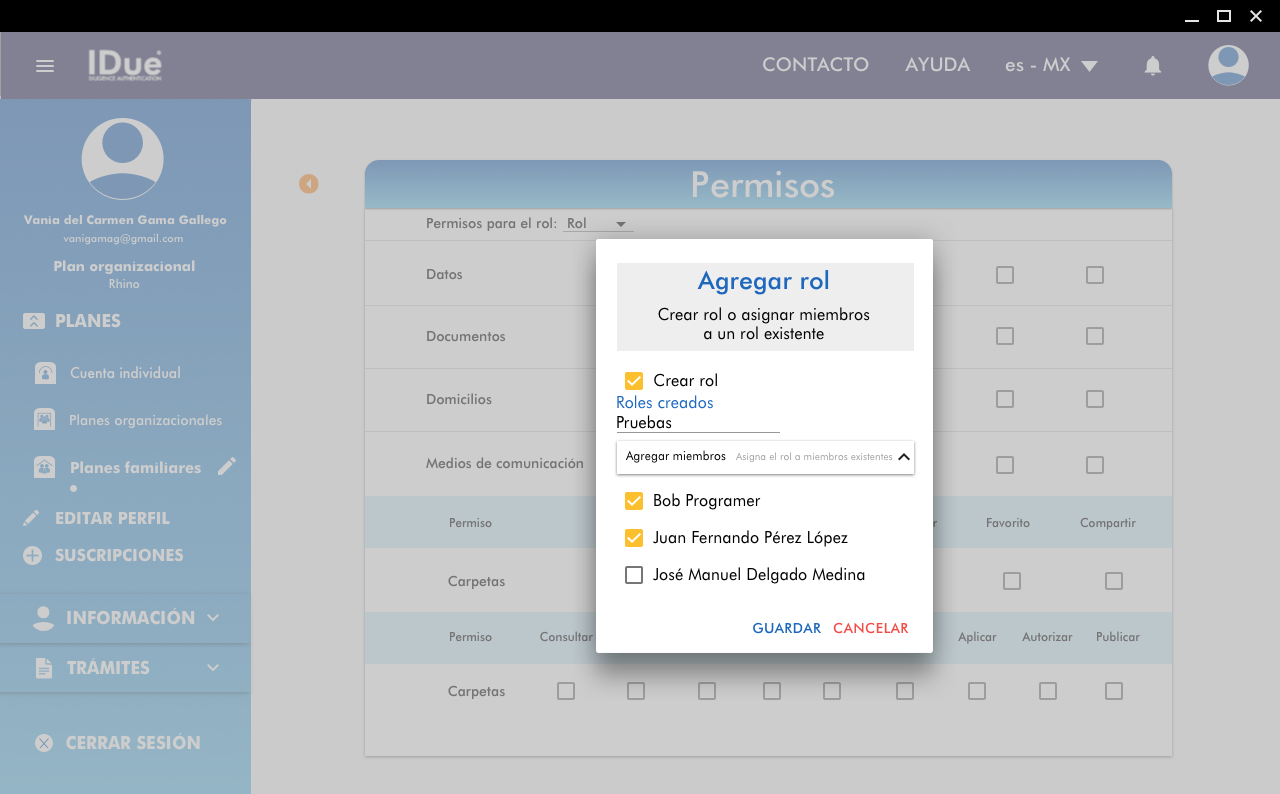
Task: Check José Manuel Delgado Medina checkbox
Action: tap(634, 575)
